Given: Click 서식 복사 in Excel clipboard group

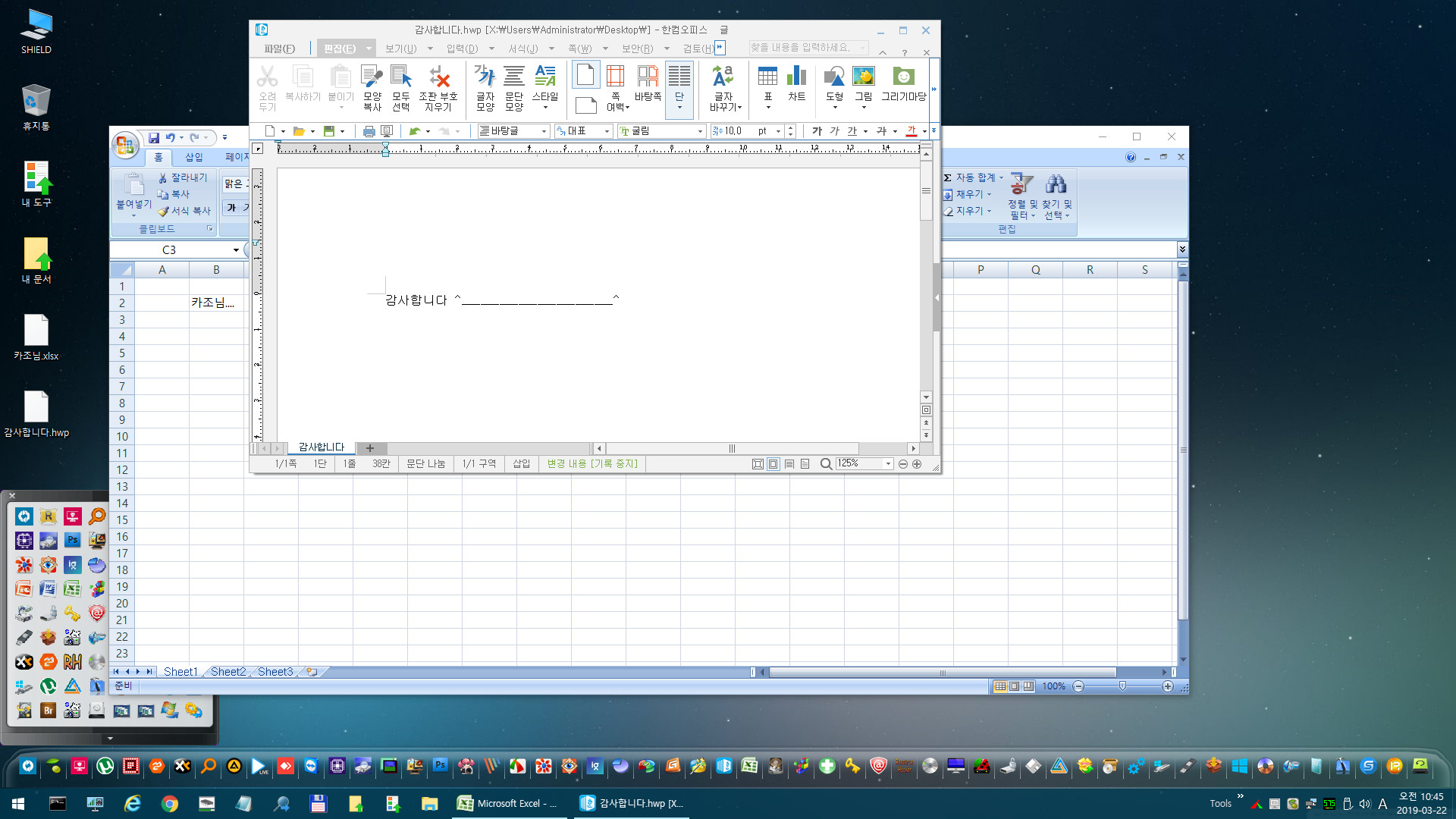Looking at the screenshot, I should click(184, 211).
